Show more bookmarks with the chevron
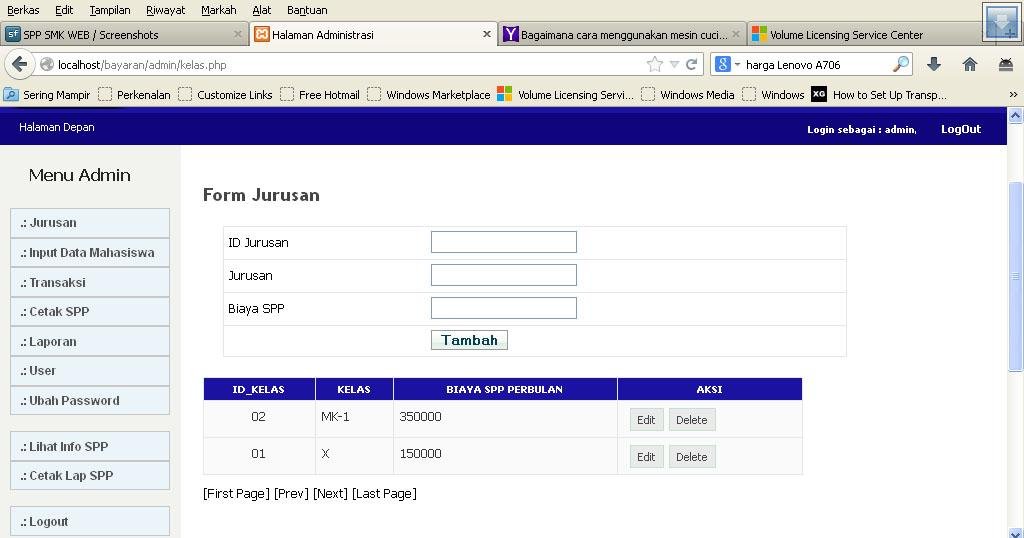Viewport: 1024px width, 538px height. [1013, 95]
